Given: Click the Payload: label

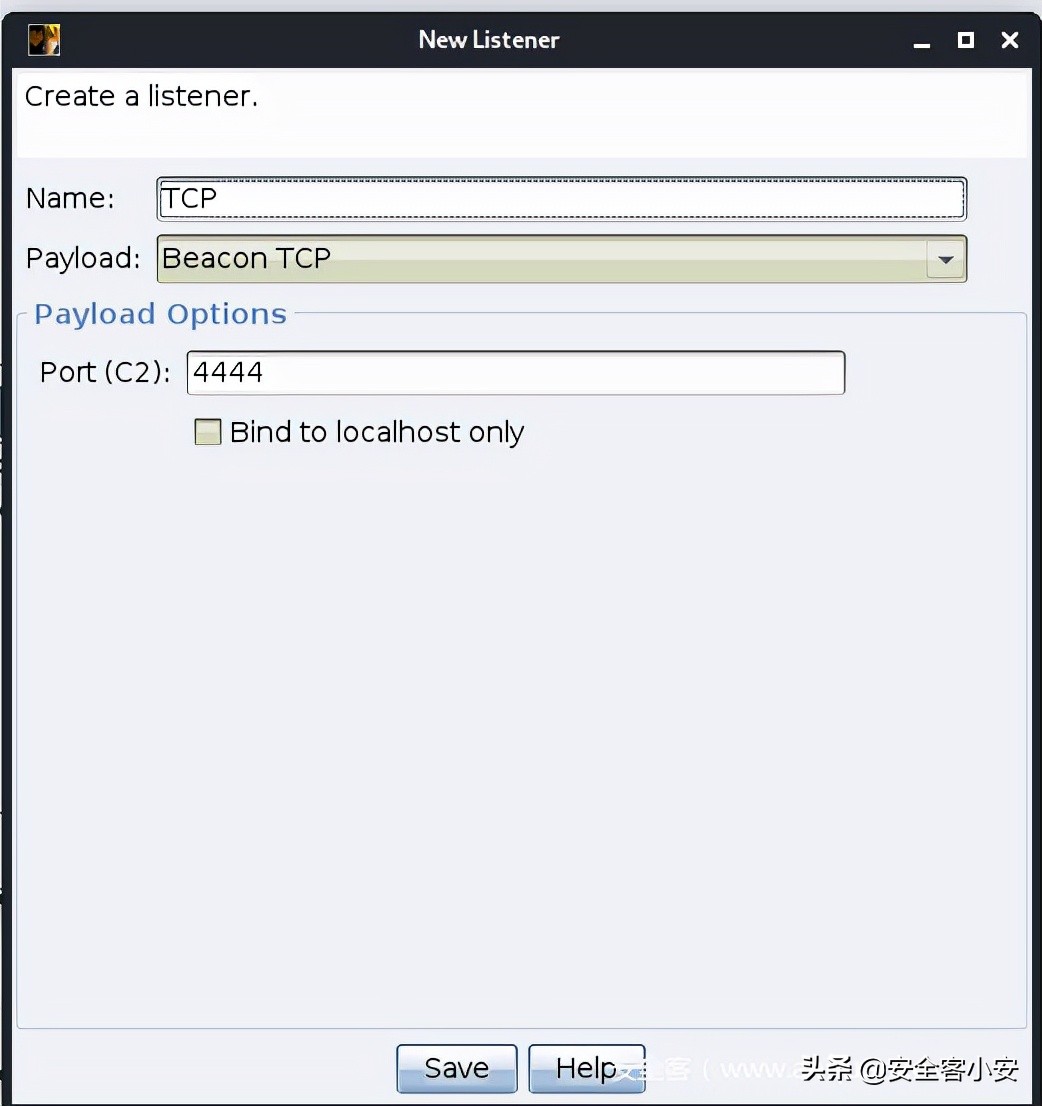Looking at the screenshot, I should coord(83,259).
